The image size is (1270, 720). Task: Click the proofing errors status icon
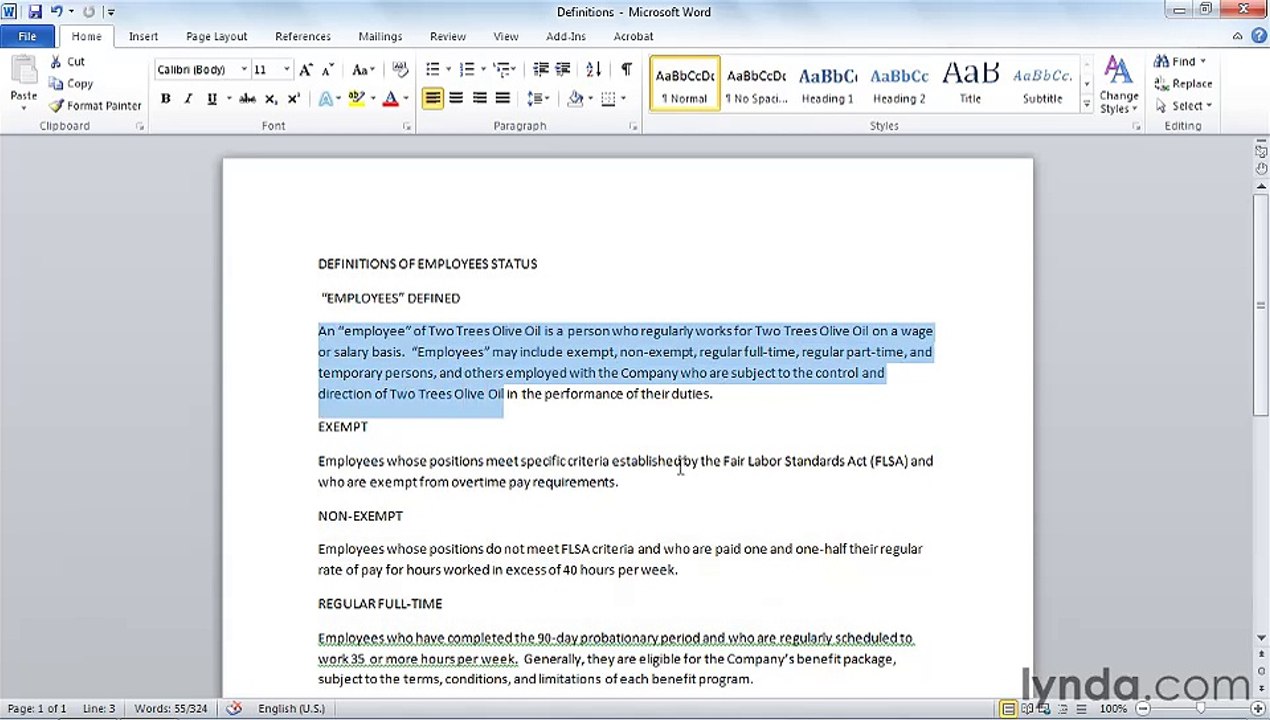click(x=234, y=709)
